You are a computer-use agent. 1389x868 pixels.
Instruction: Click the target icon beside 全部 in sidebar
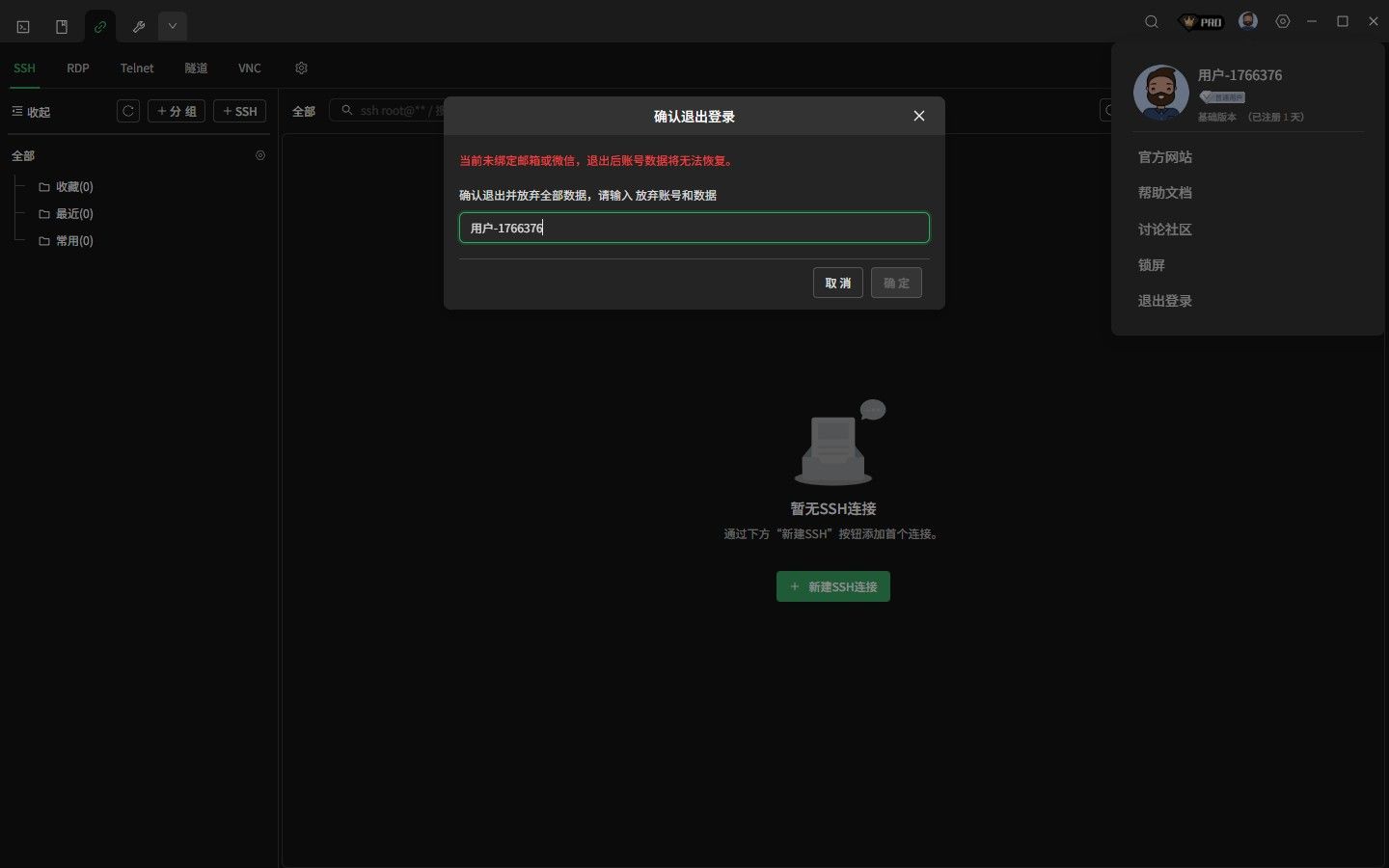pyautogui.click(x=260, y=155)
